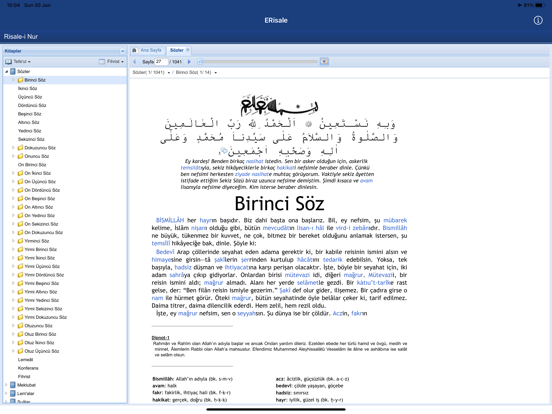Click the mübarek word link
This screenshot has width=552, height=414.
[x=395, y=220]
